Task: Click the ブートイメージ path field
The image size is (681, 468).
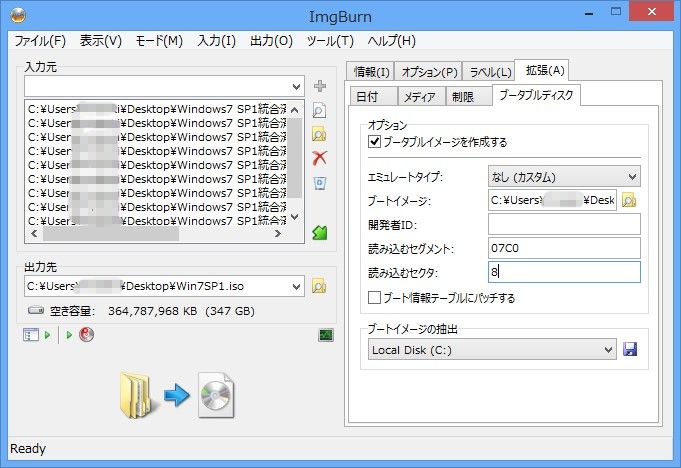Action: (x=552, y=200)
